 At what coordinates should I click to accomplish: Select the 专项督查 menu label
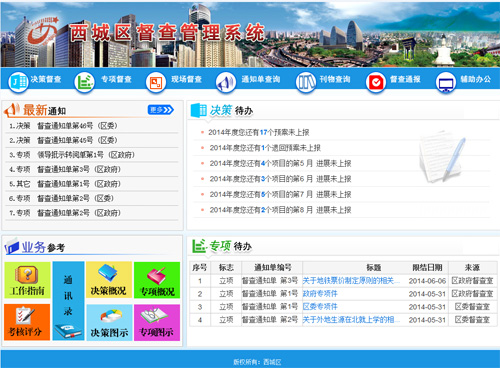click(x=116, y=79)
